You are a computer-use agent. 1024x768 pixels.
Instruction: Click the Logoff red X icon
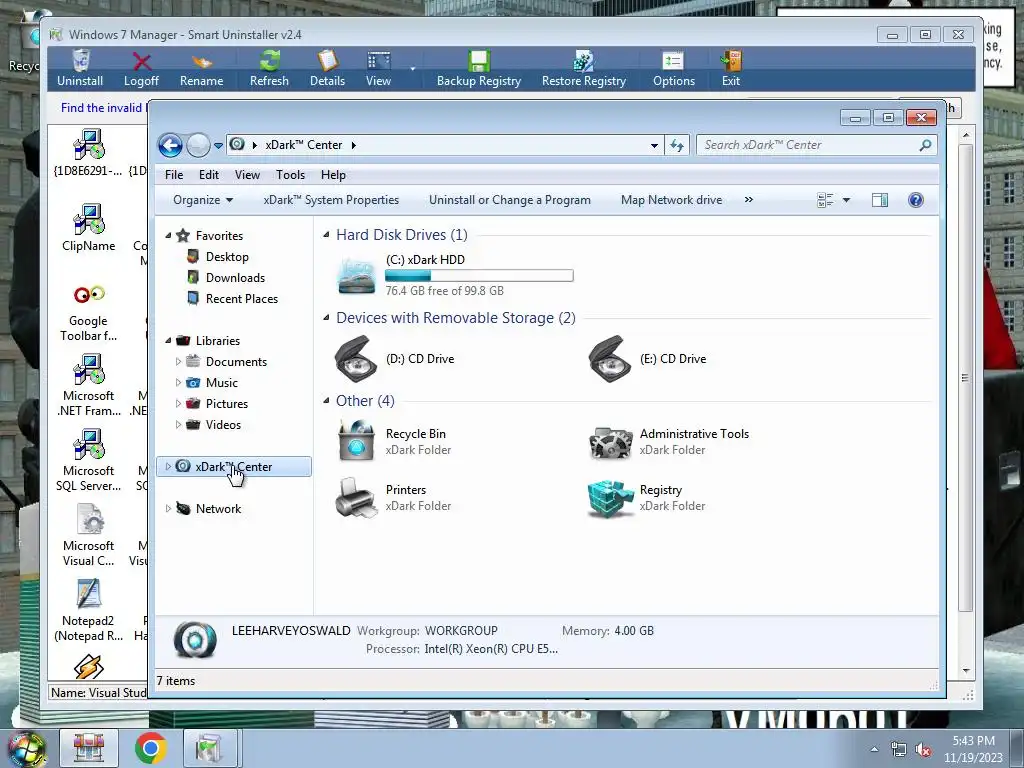(142, 62)
